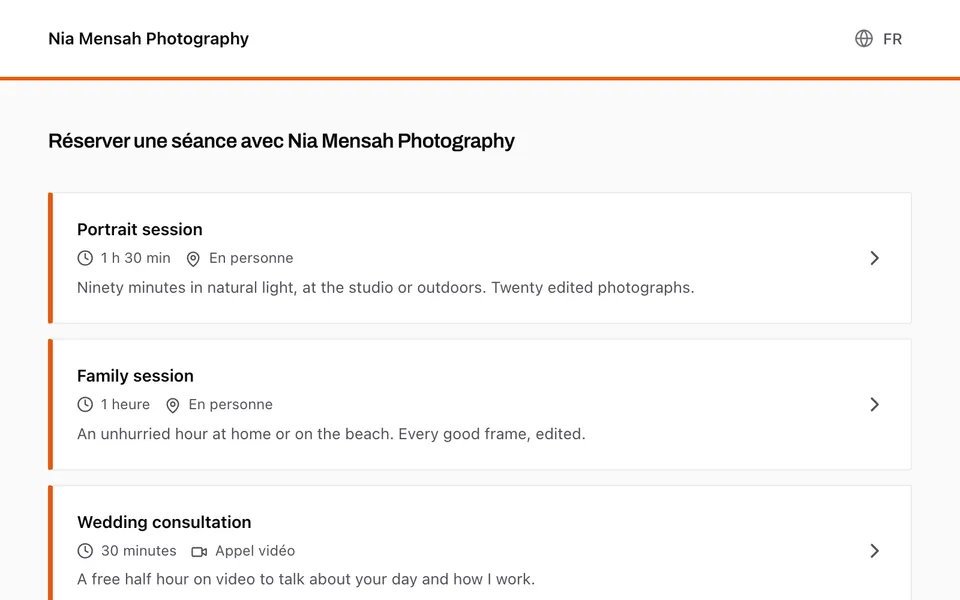Expand Portrait session with its chevron
This screenshot has width=960, height=600.
(874, 258)
